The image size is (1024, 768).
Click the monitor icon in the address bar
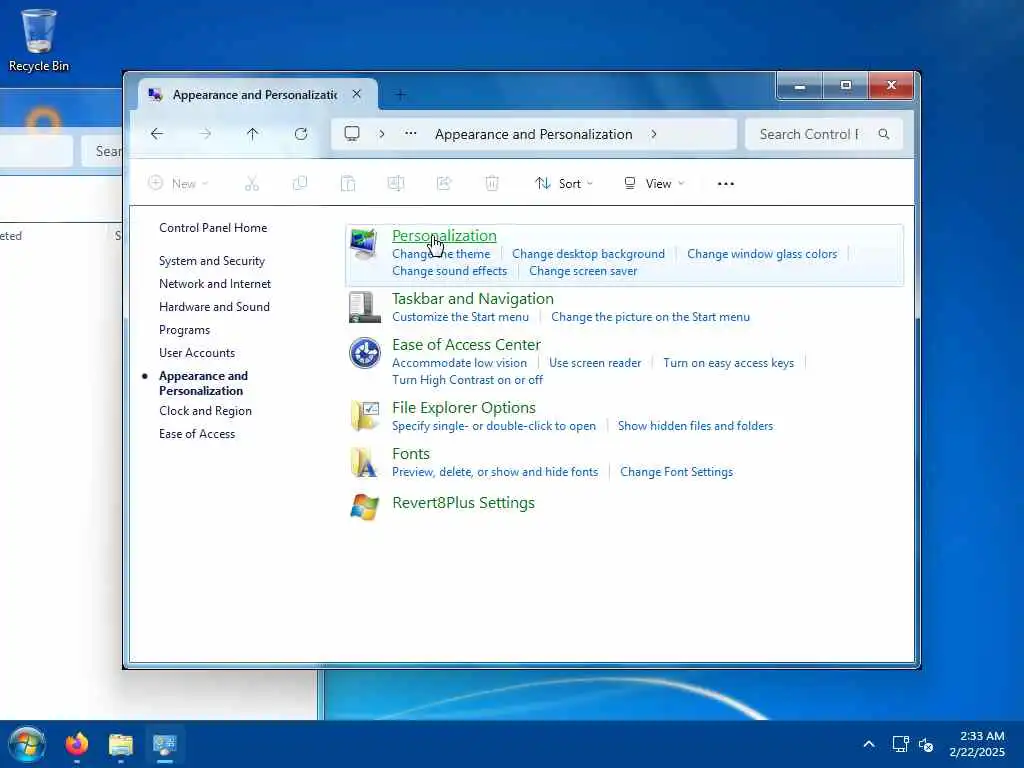[352, 134]
